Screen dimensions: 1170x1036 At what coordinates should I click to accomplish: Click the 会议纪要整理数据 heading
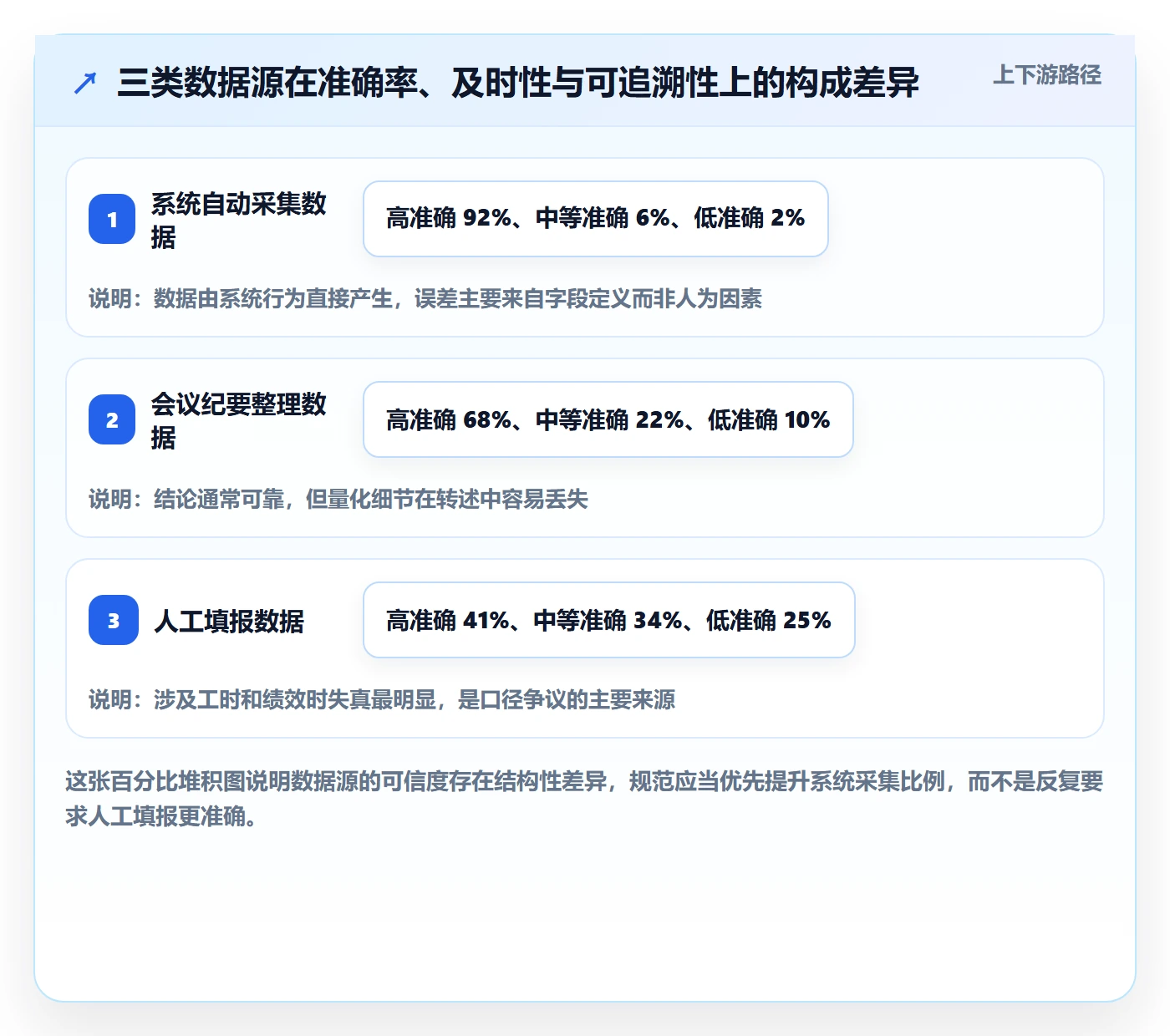point(238,420)
